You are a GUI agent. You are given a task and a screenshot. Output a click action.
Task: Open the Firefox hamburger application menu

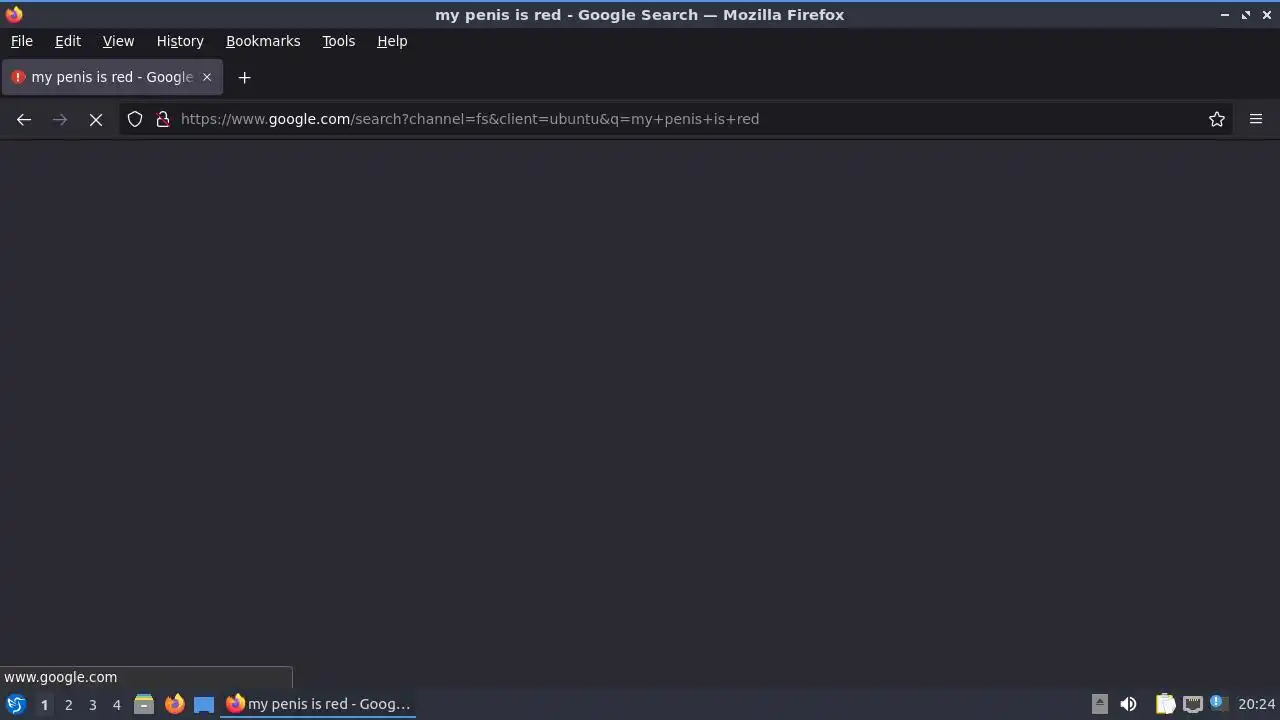[x=1256, y=119]
